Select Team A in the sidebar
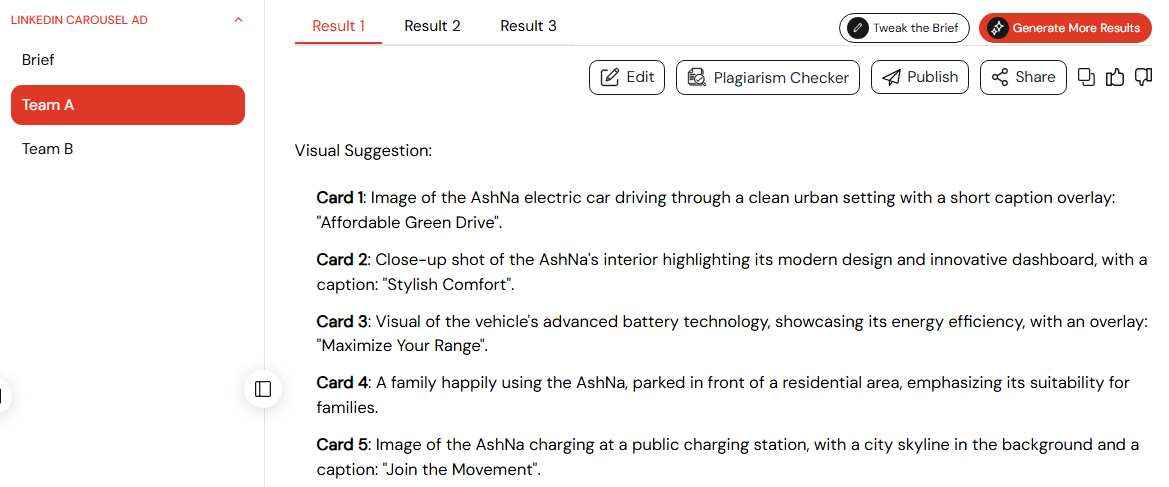This screenshot has width=1169, height=487. click(127, 105)
